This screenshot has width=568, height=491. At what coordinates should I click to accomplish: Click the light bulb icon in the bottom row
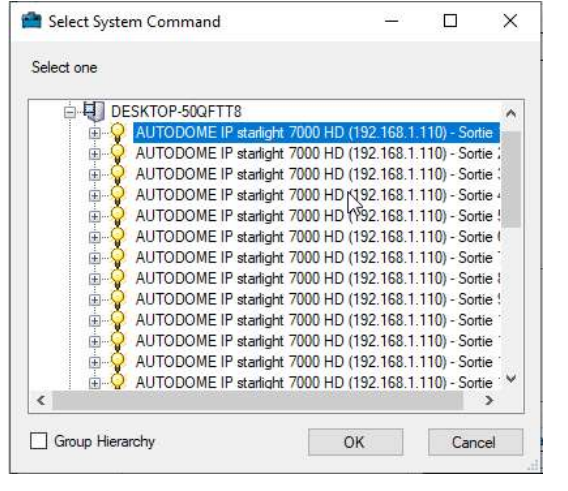[118, 382]
